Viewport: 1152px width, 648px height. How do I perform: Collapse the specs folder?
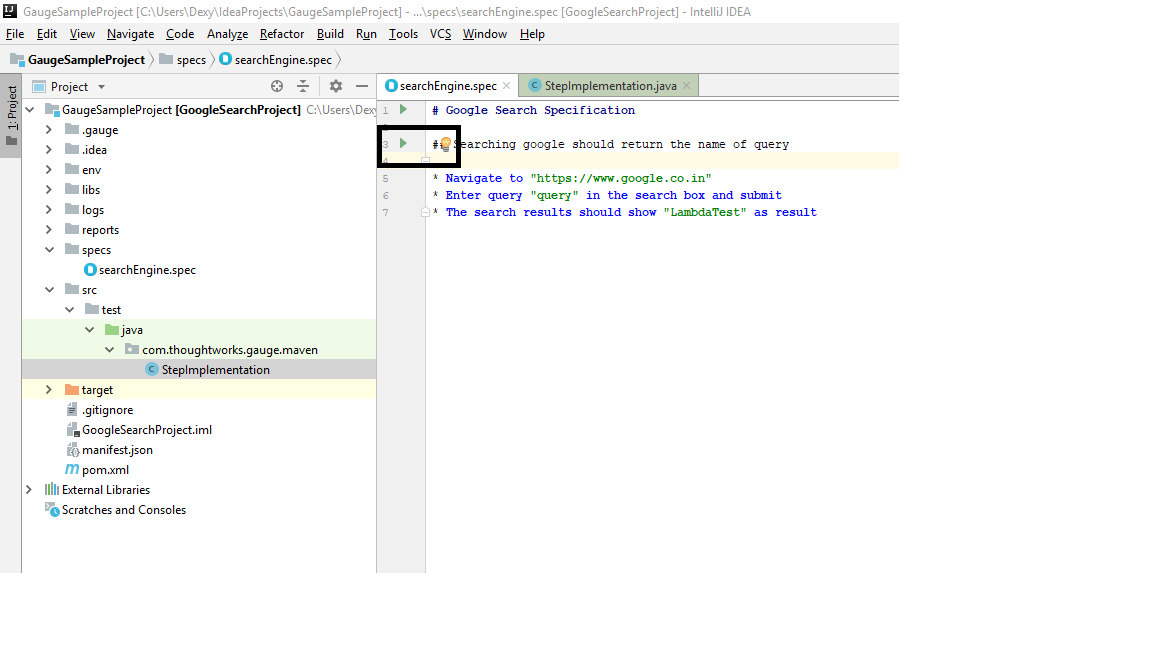point(49,250)
